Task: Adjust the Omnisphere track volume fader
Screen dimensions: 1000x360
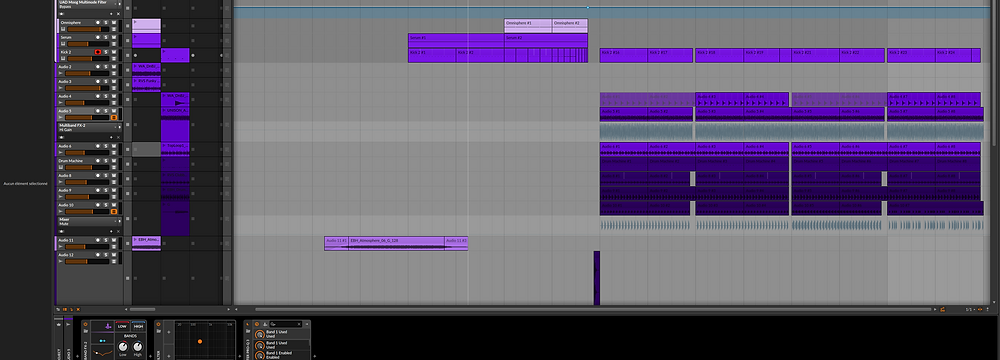Action: point(88,29)
